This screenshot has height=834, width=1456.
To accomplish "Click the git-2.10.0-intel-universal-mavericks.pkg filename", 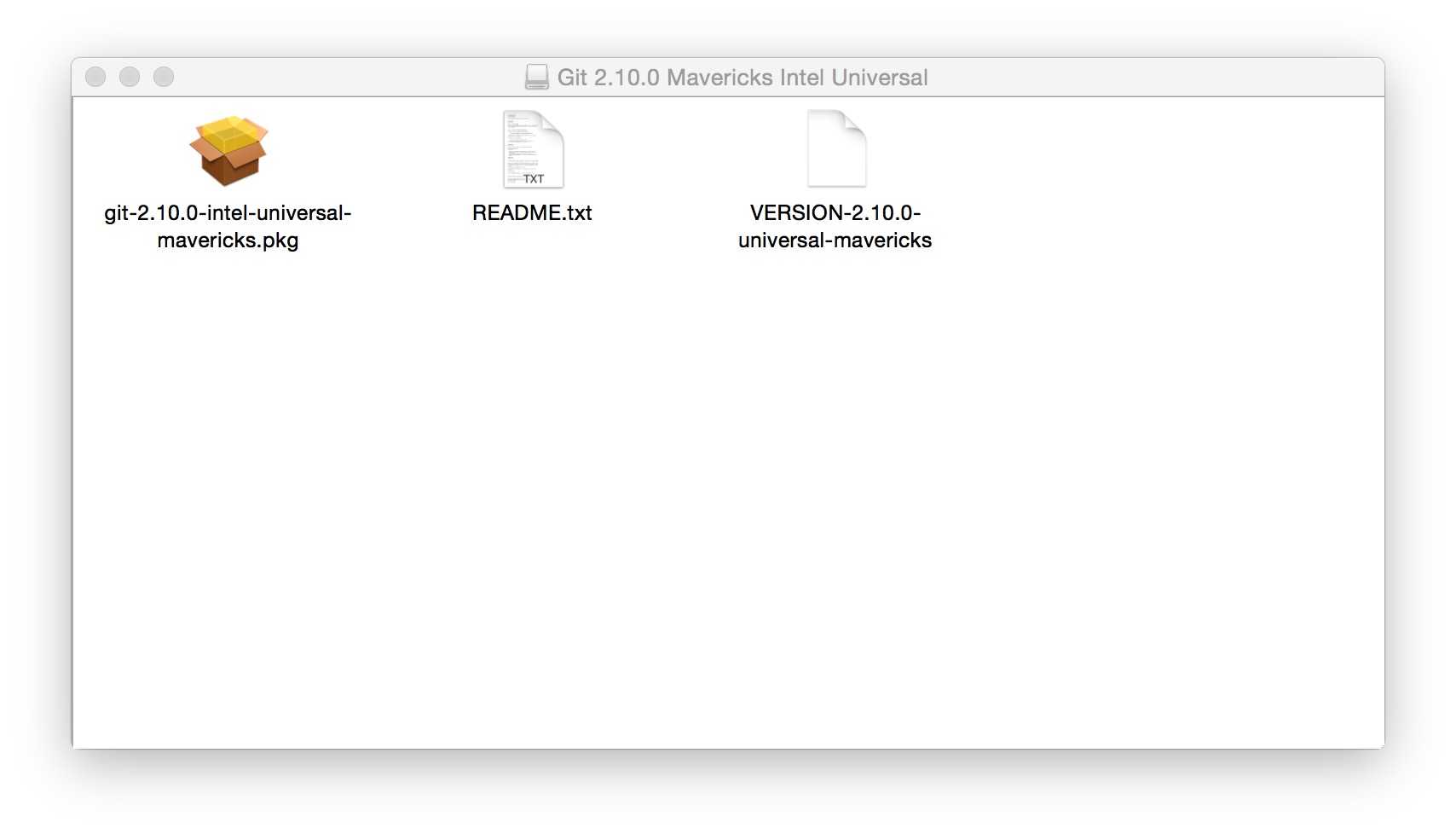I will click(x=228, y=226).
